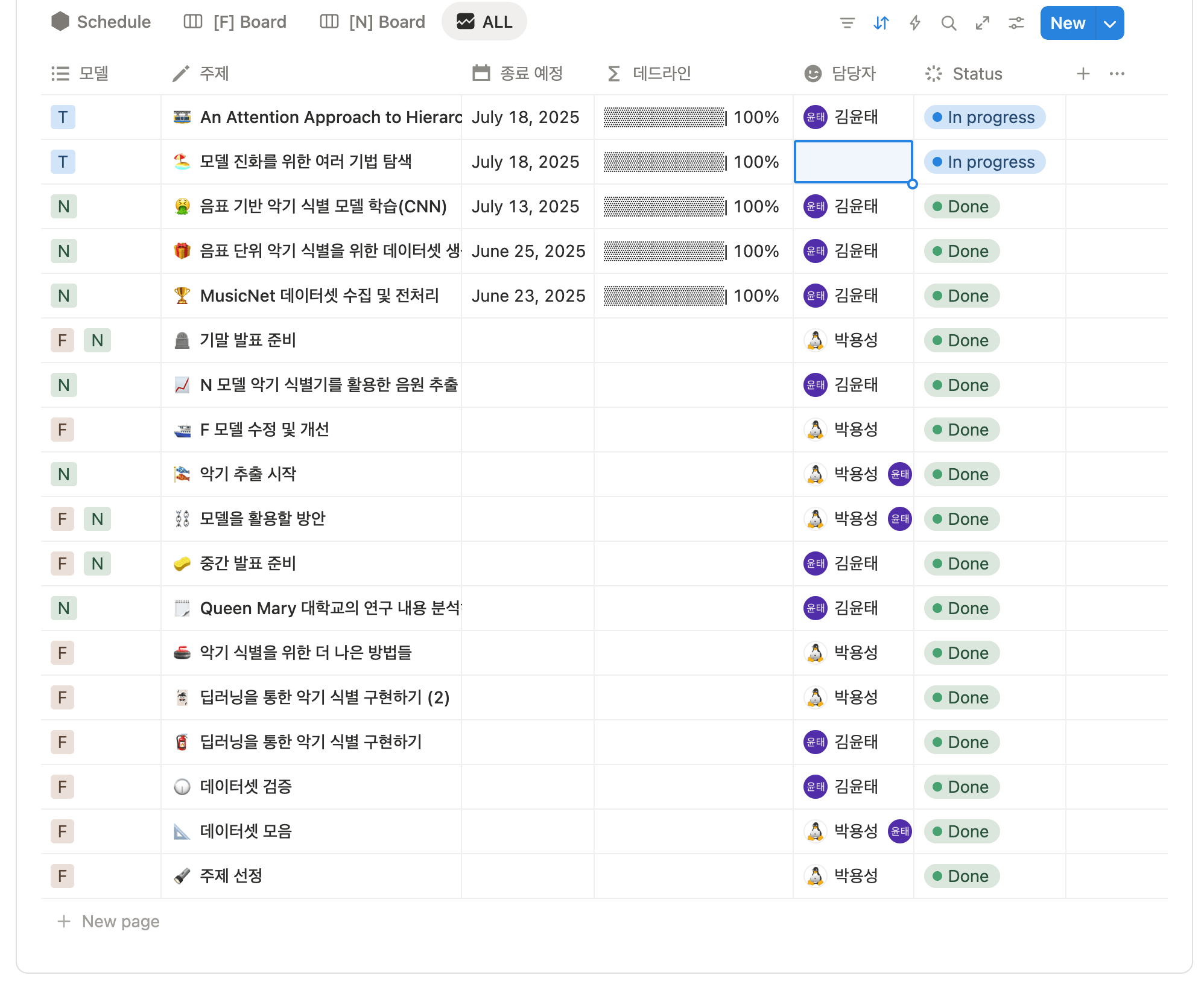Expand the New button dropdown arrow
1204x987 pixels.
click(1109, 23)
